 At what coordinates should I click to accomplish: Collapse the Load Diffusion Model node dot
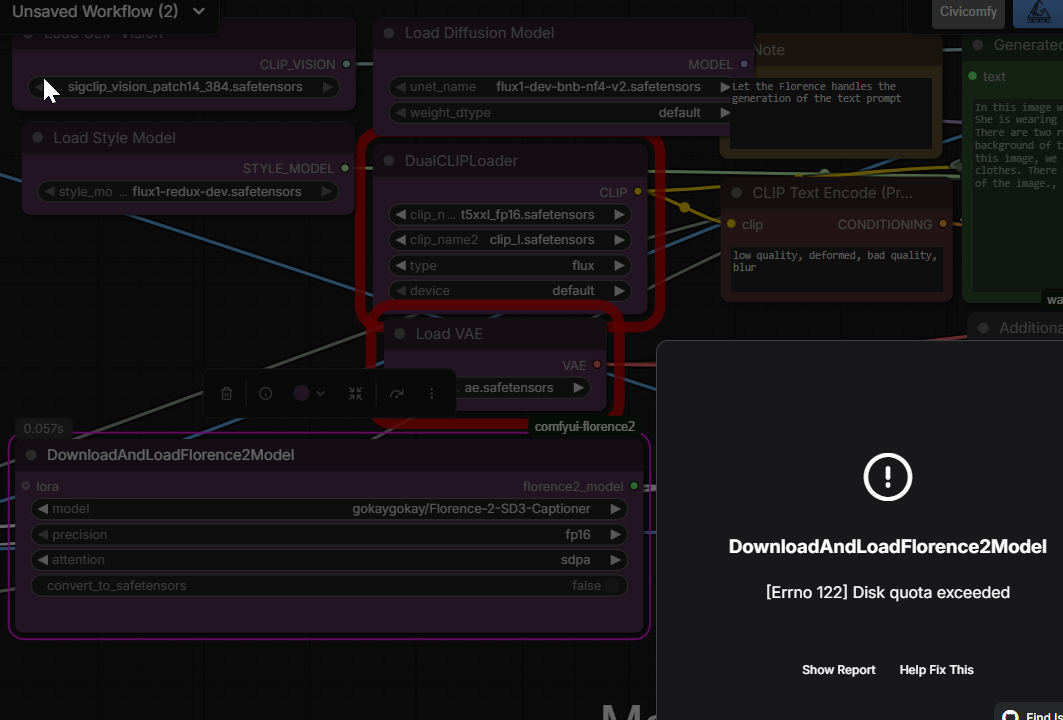pos(389,33)
